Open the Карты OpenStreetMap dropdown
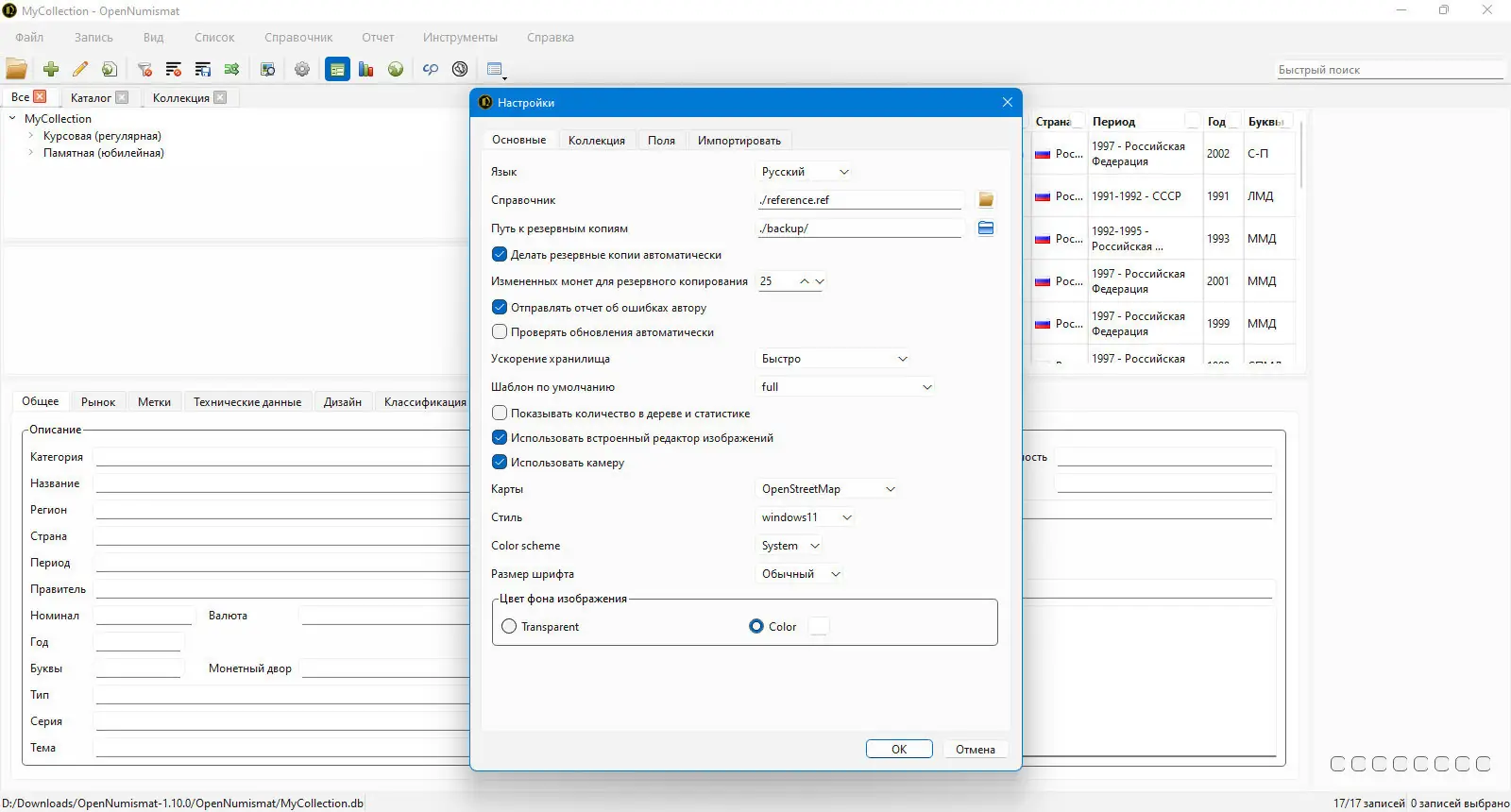Viewport: 1511px width, 812px height. (x=828, y=489)
